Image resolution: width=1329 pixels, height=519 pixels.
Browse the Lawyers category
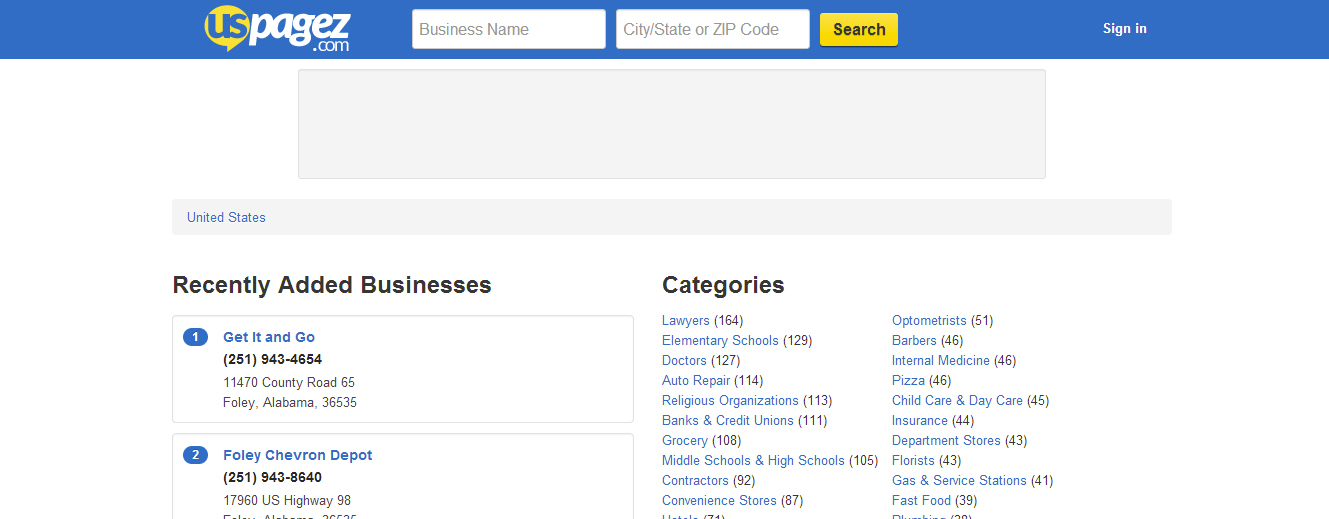pos(685,321)
